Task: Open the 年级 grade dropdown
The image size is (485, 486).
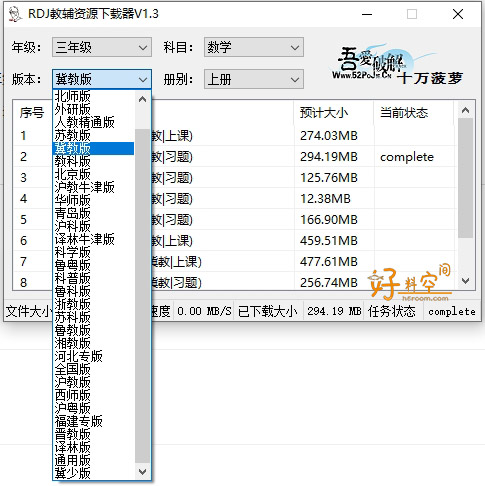Action: (102, 47)
